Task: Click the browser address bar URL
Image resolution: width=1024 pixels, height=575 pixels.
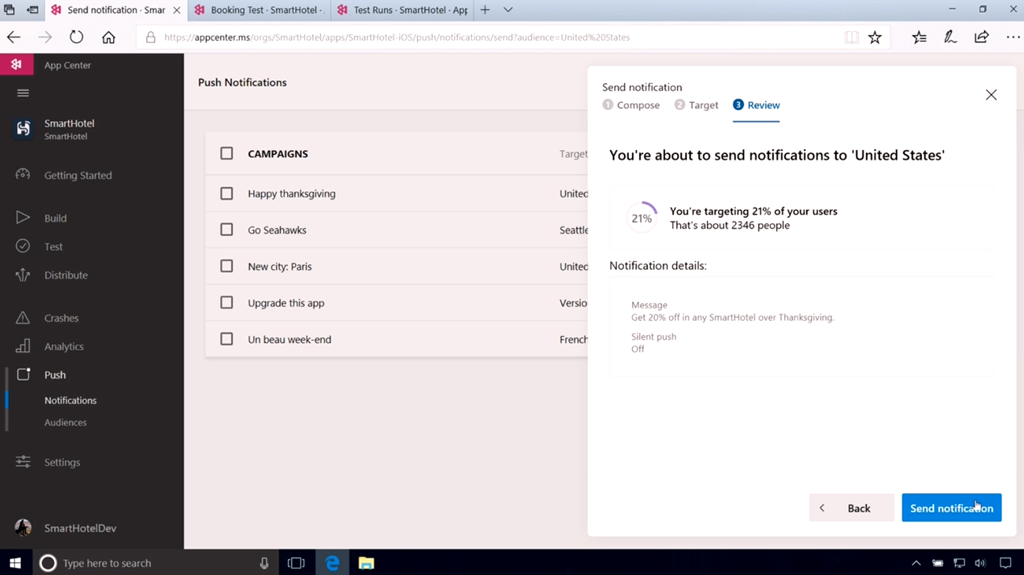Action: pos(400,37)
